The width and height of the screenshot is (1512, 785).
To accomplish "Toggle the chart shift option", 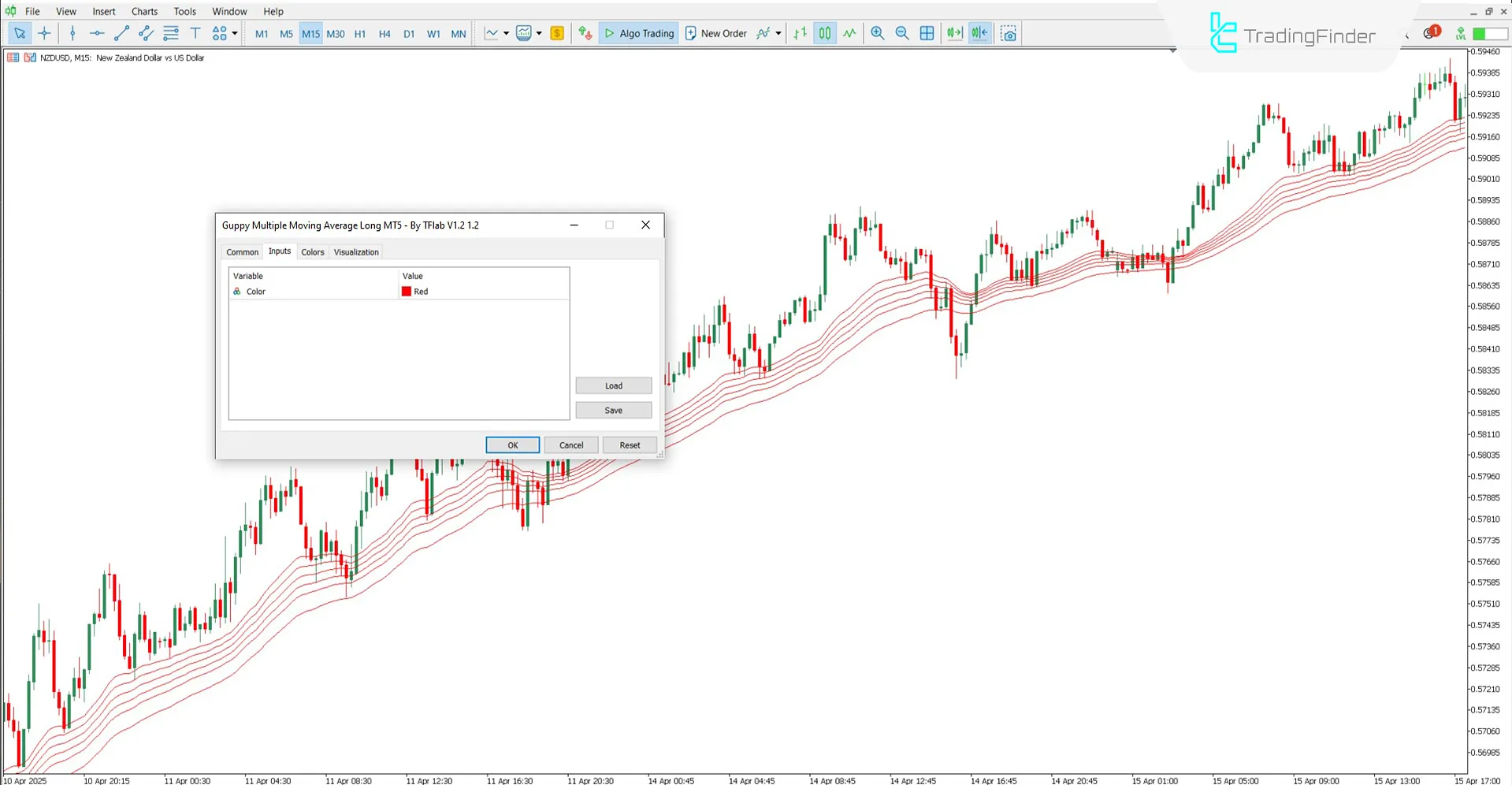I will point(979,33).
